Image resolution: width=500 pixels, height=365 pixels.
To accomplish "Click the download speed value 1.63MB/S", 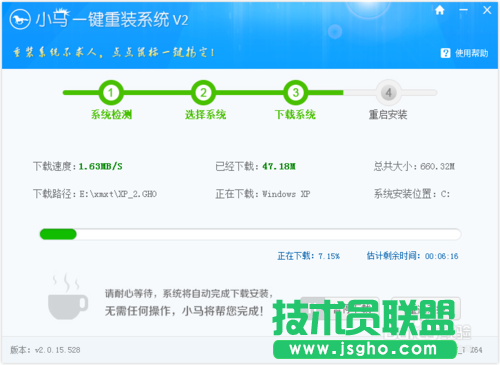I will pyautogui.click(x=101, y=166).
